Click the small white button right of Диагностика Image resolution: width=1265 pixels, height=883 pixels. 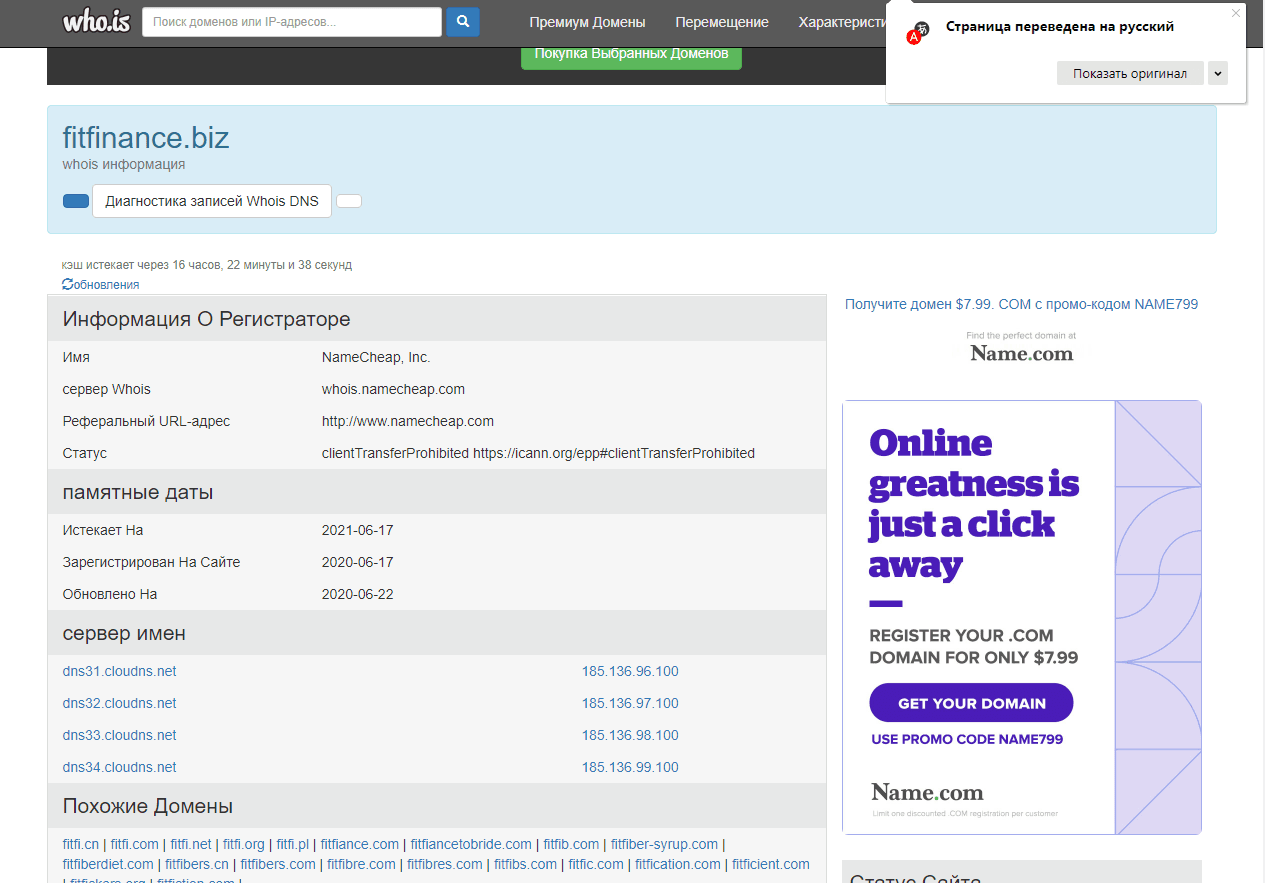coord(349,201)
